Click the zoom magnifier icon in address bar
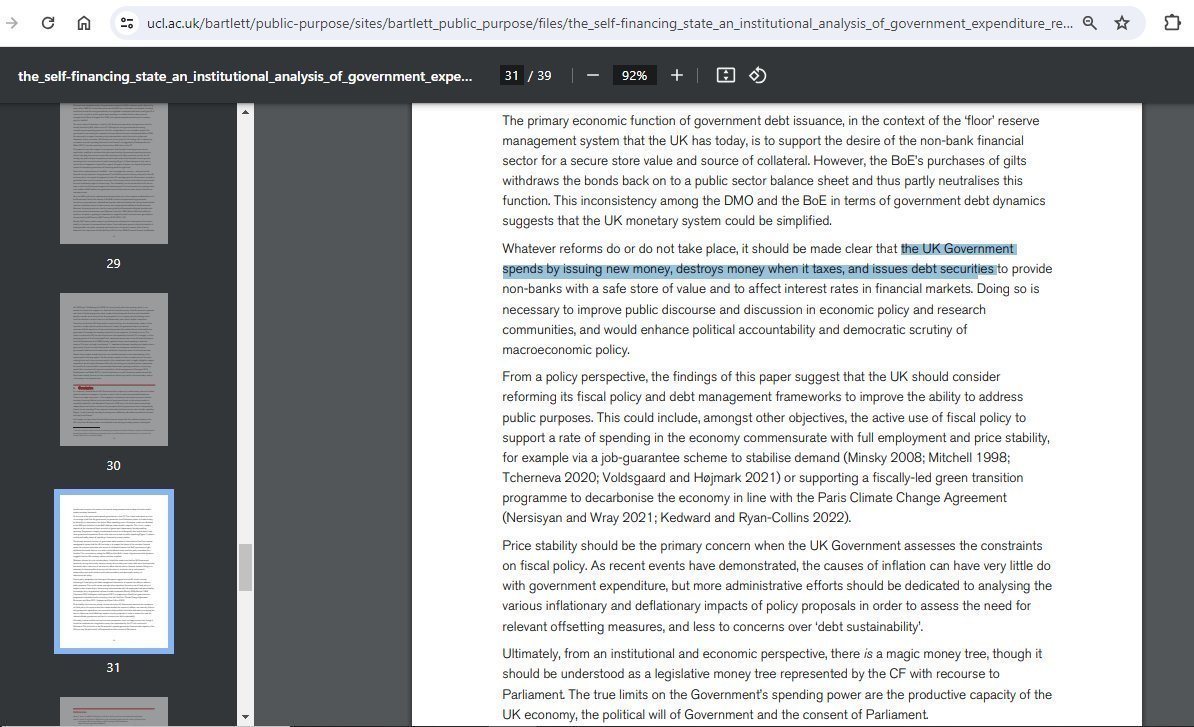 tap(1090, 23)
